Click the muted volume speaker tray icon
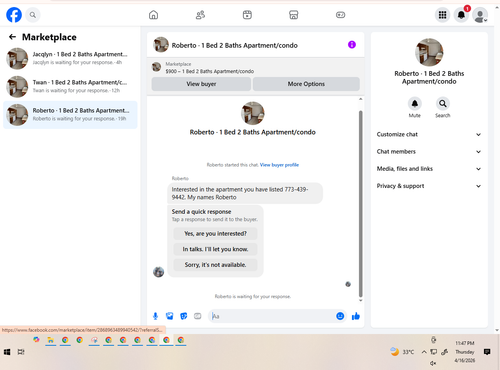 click(x=433, y=363)
